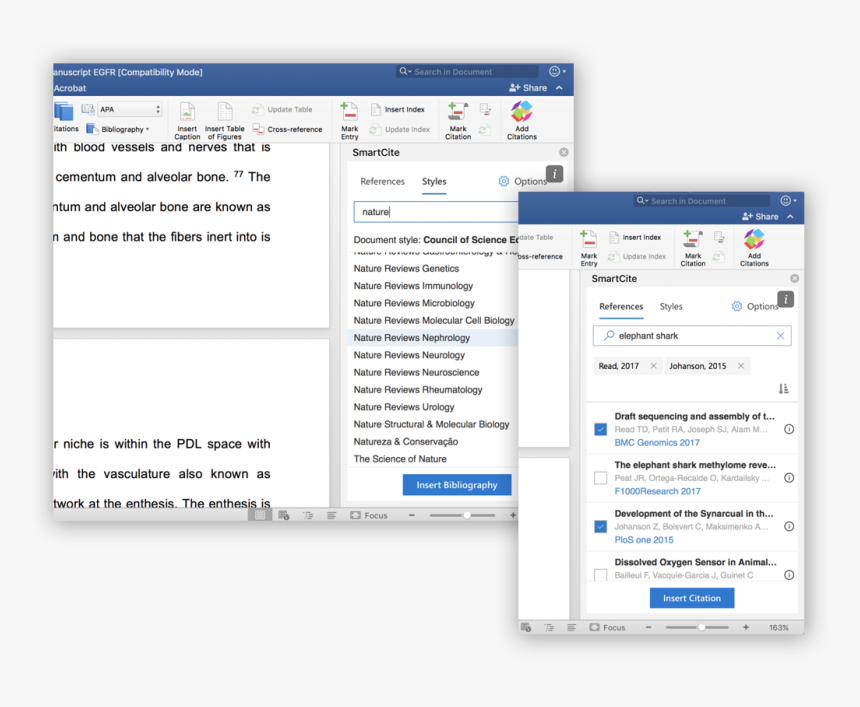Click Focus mode icon in front status bar

pyautogui.click(x=595, y=627)
